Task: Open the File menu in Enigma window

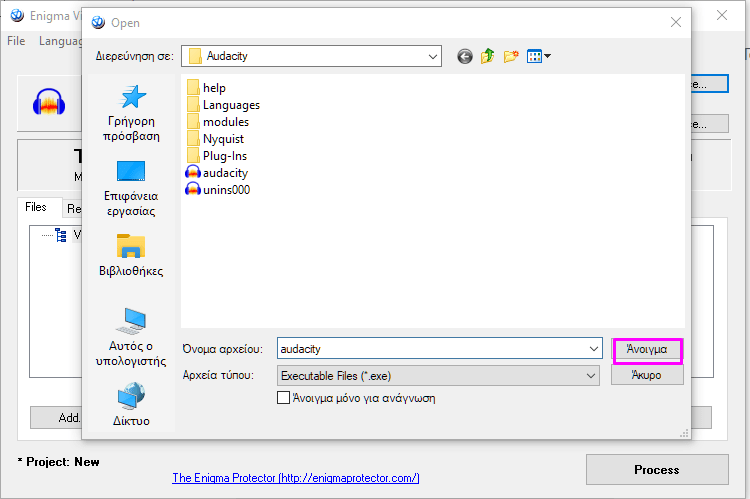Action: click(16, 41)
